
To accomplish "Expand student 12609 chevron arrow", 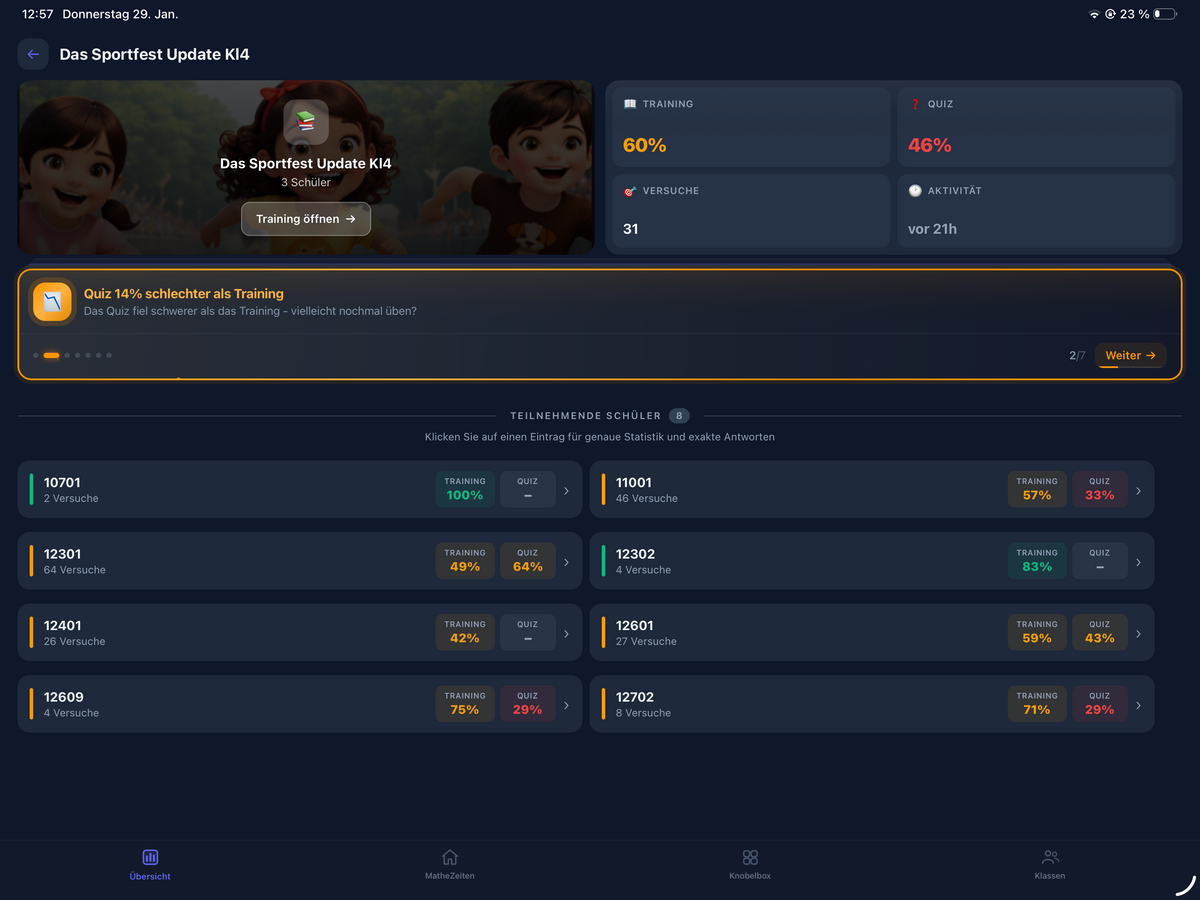I will tap(566, 705).
